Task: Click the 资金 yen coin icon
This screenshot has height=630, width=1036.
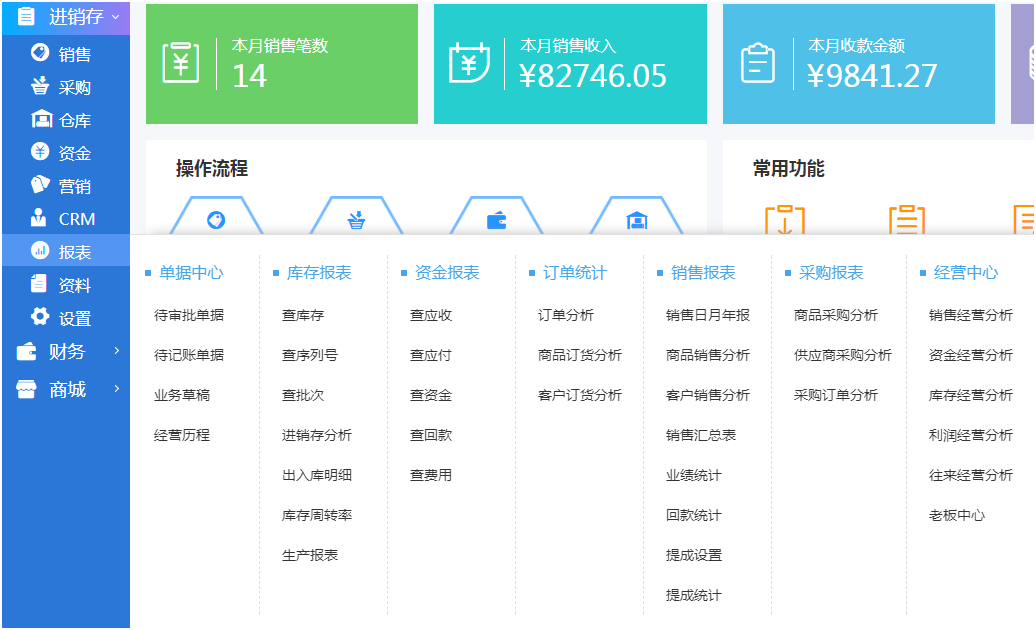Action: click(x=40, y=152)
